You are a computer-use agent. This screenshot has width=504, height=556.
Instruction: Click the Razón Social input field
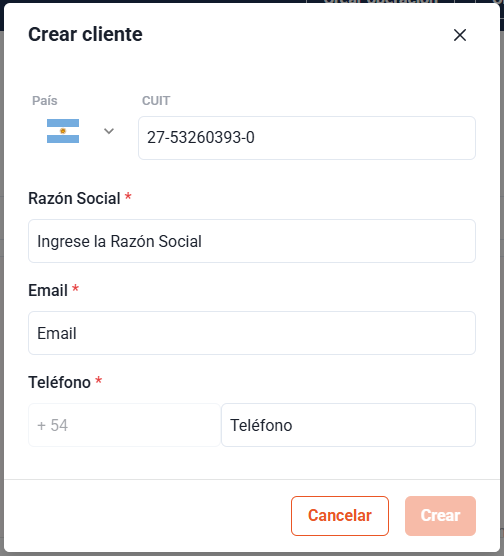(252, 241)
